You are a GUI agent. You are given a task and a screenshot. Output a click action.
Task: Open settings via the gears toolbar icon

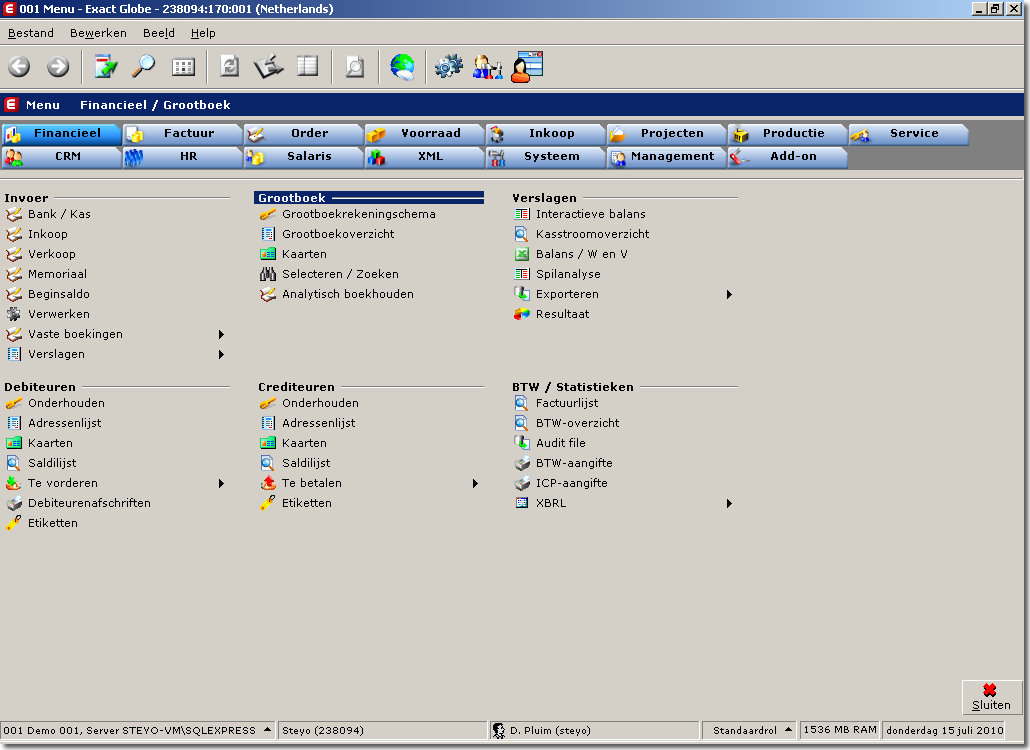448,67
